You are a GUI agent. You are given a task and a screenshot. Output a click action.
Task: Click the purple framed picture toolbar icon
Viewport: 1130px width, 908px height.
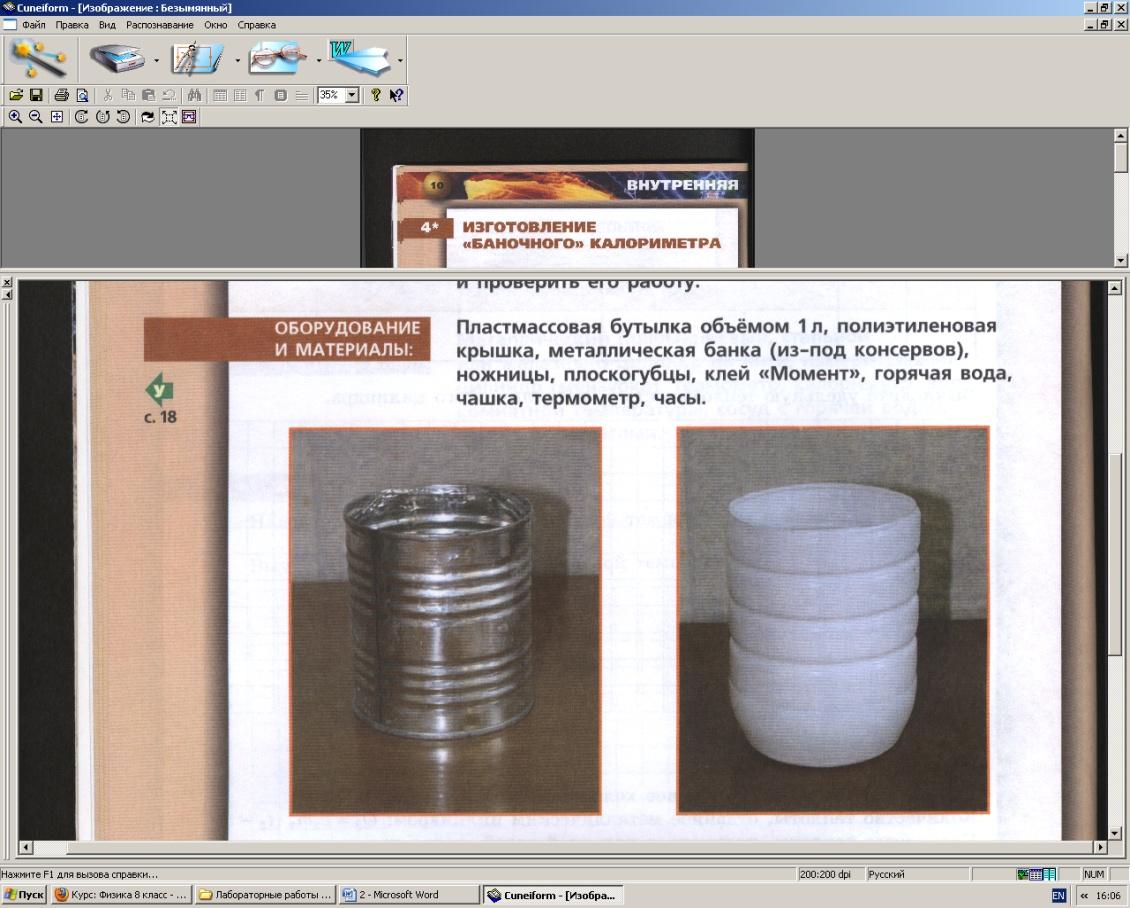coord(189,117)
